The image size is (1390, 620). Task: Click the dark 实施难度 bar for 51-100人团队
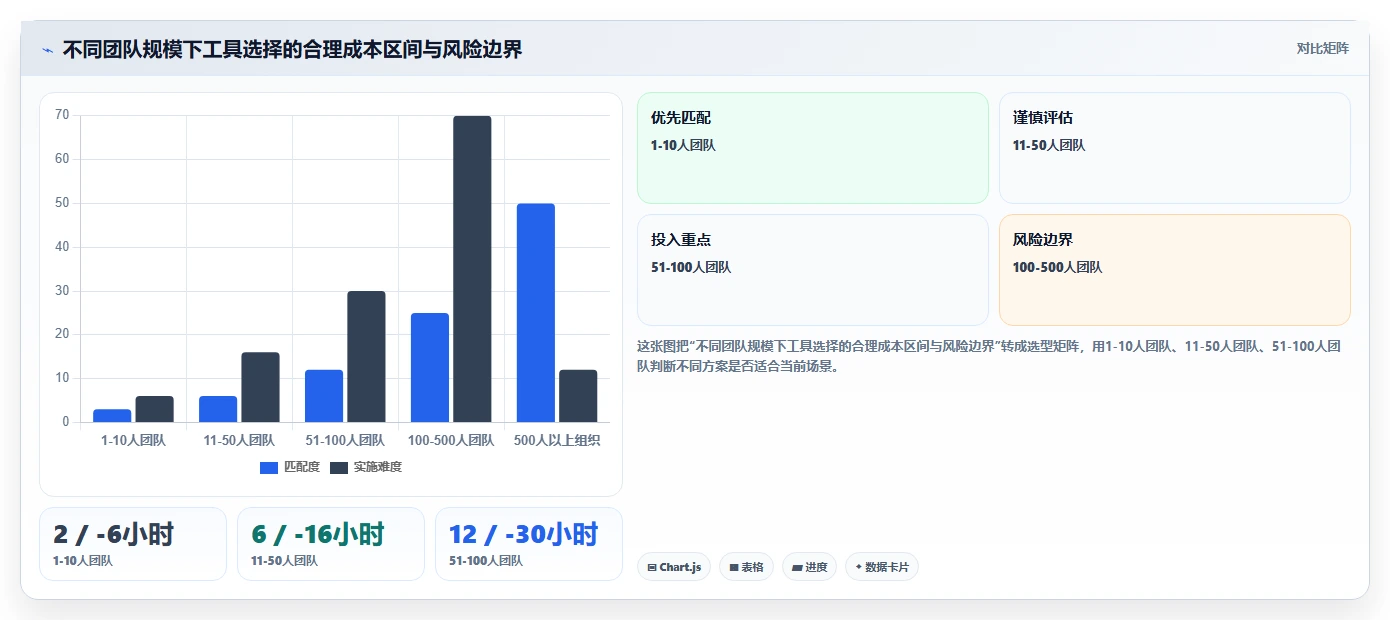366,356
